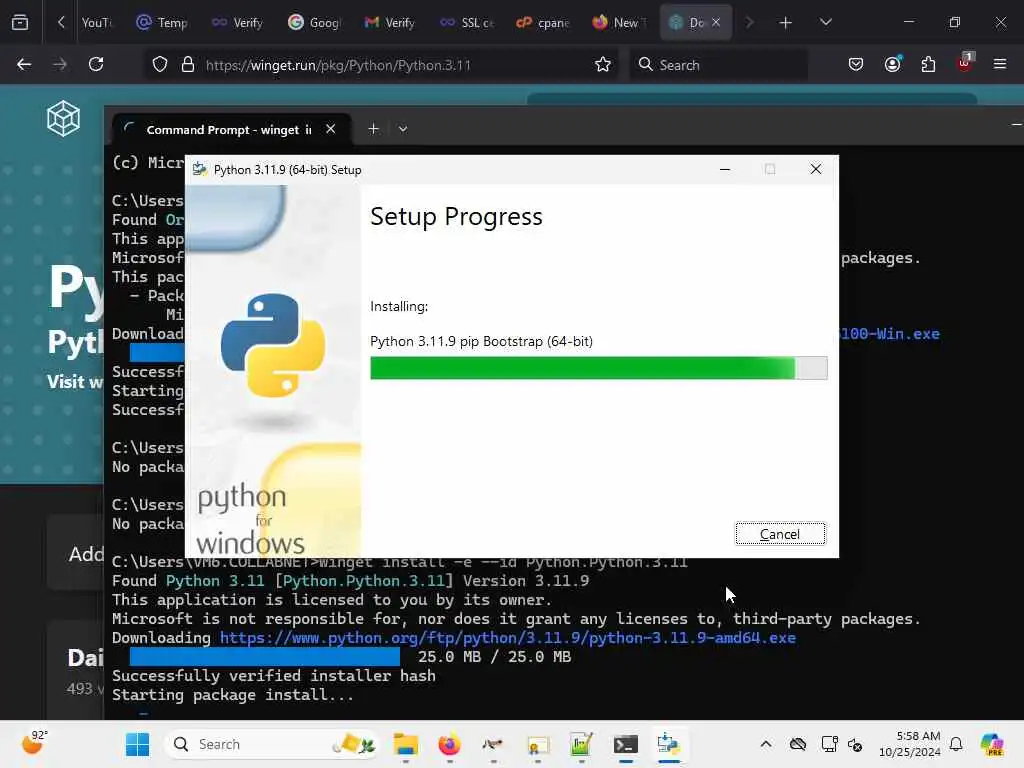Open the notifications bell icon

tap(956, 744)
